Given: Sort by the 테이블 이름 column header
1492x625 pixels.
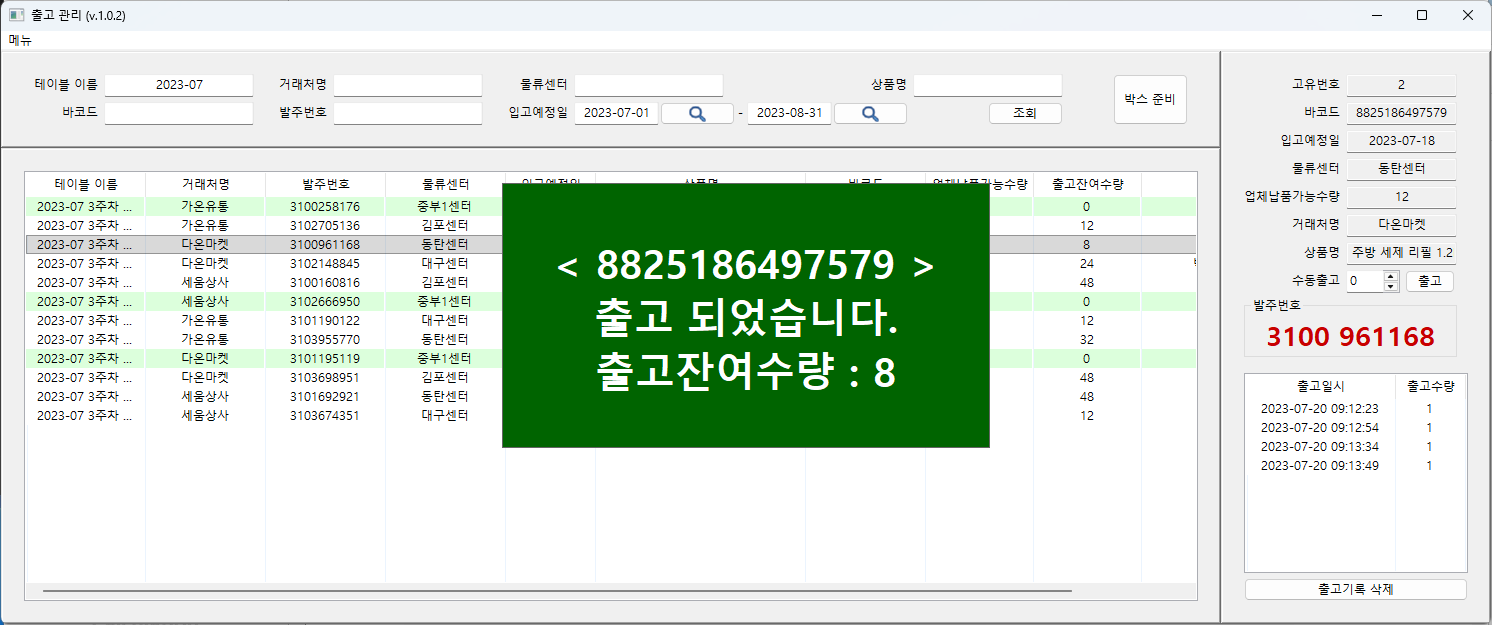Looking at the screenshot, I should [x=86, y=185].
